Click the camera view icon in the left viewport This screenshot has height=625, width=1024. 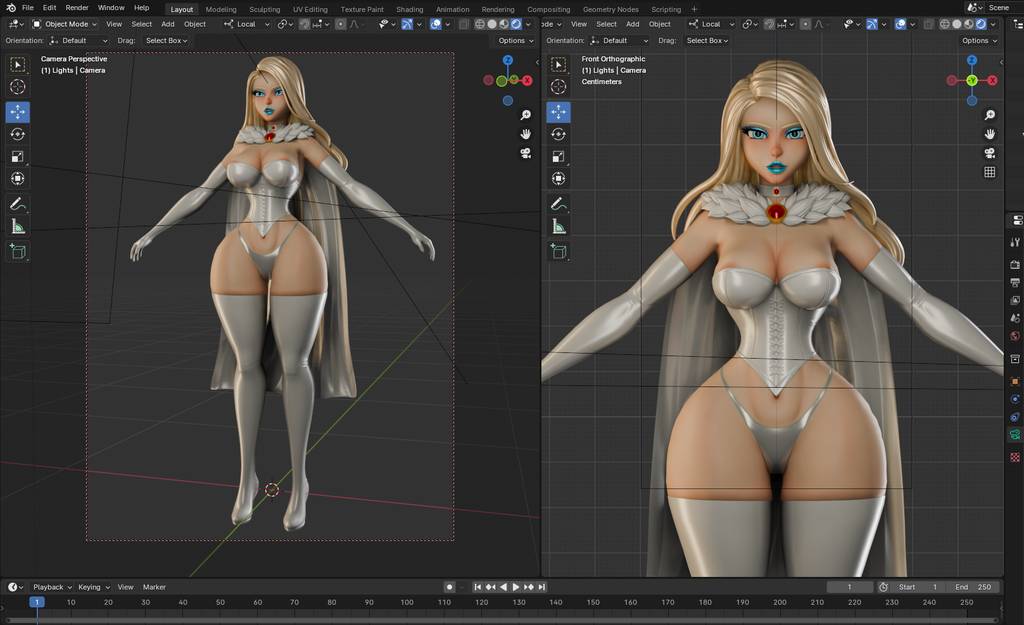pyautogui.click(x=525, y=153)
